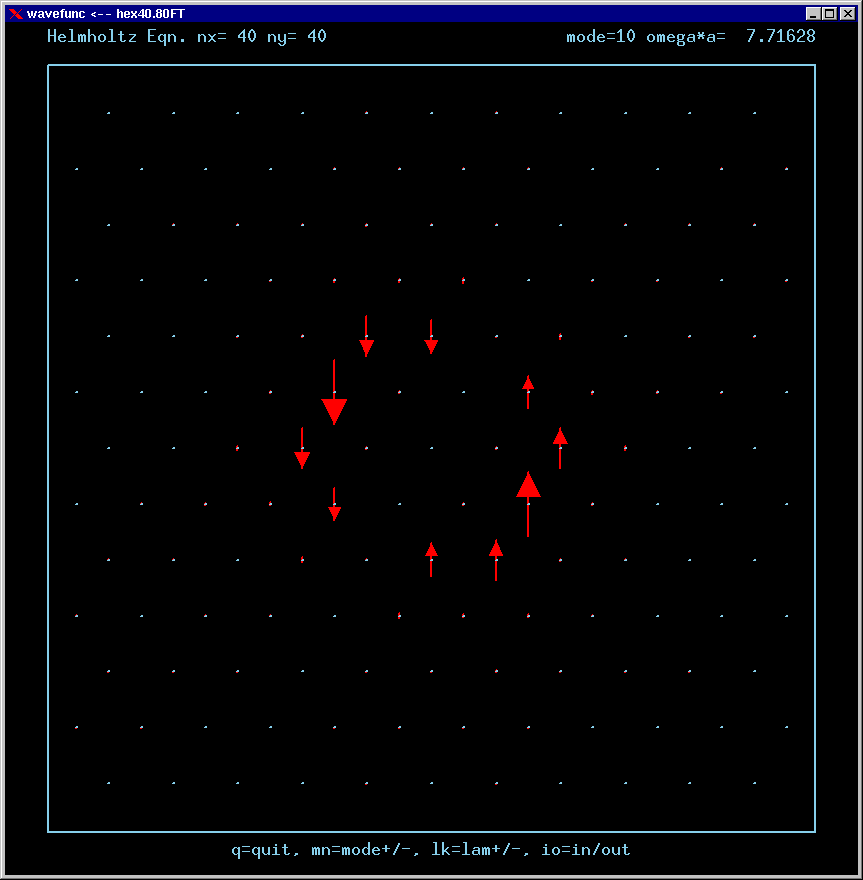Click the 'omega*a=' label
Viewport: 863px width, 880px height.
click(686, 37)
